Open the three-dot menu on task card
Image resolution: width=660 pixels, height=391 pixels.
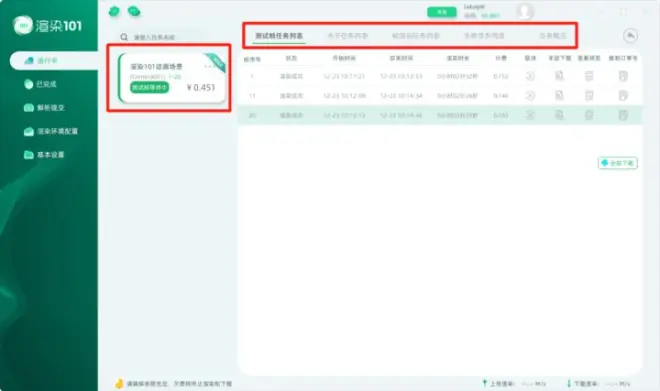pos(209,66)
